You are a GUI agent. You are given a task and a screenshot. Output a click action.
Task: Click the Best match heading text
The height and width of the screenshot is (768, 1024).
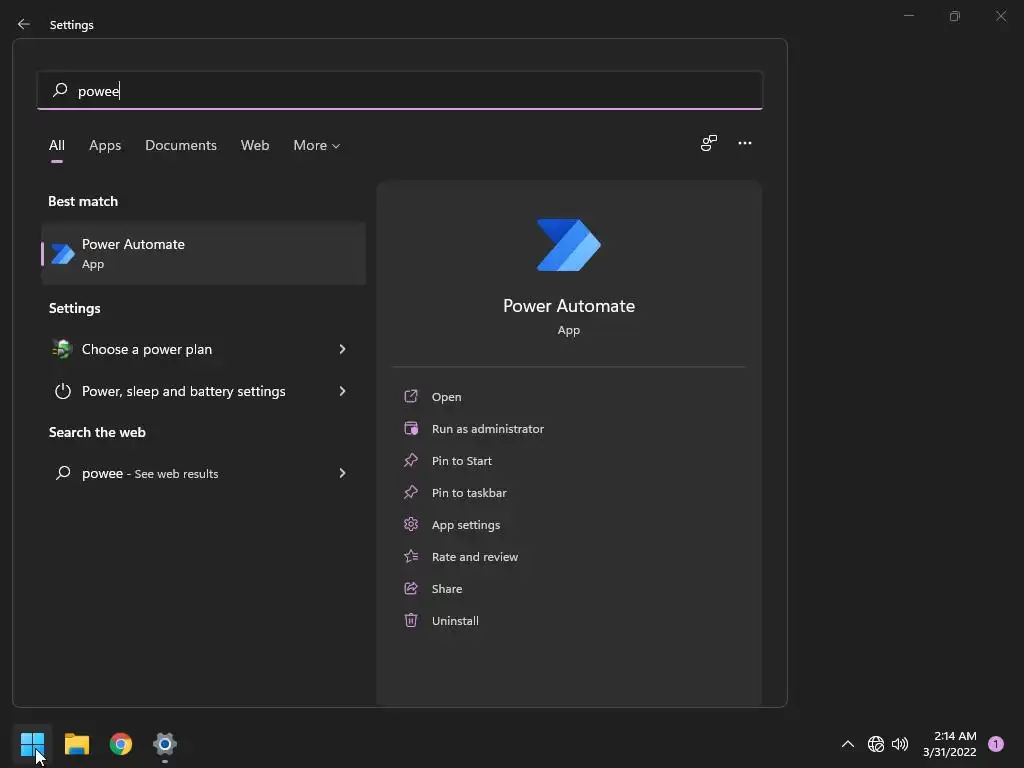(x=83, y=201)
